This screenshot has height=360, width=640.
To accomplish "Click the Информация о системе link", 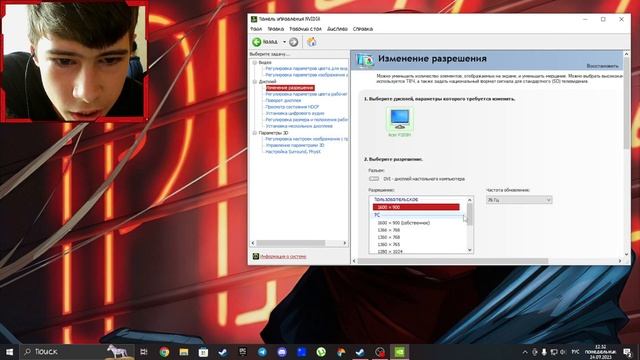I will (x=283, y=256).
